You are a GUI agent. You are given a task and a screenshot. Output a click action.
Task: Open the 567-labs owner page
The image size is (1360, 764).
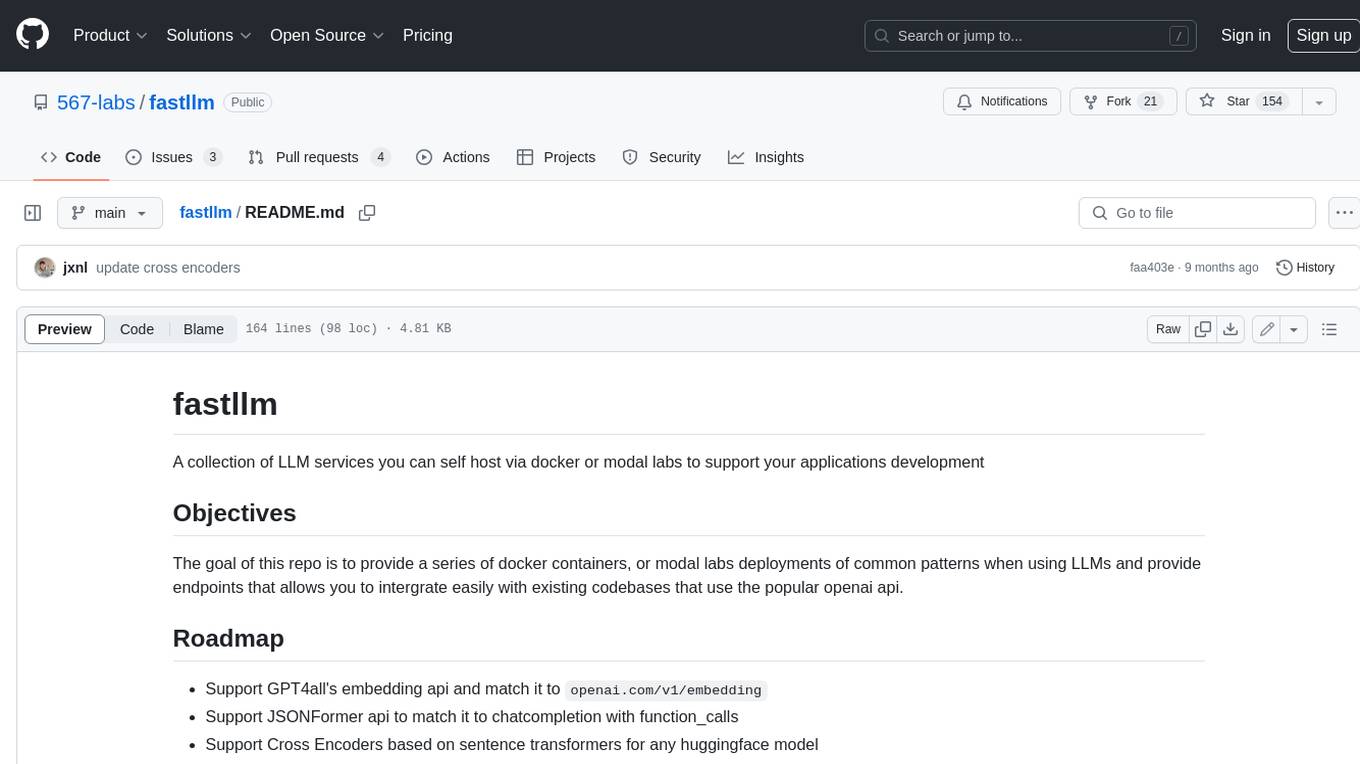coord(96,102)
